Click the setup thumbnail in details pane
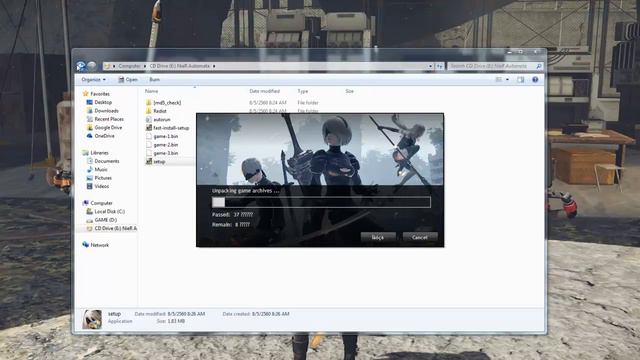 (x=92, y=319)
